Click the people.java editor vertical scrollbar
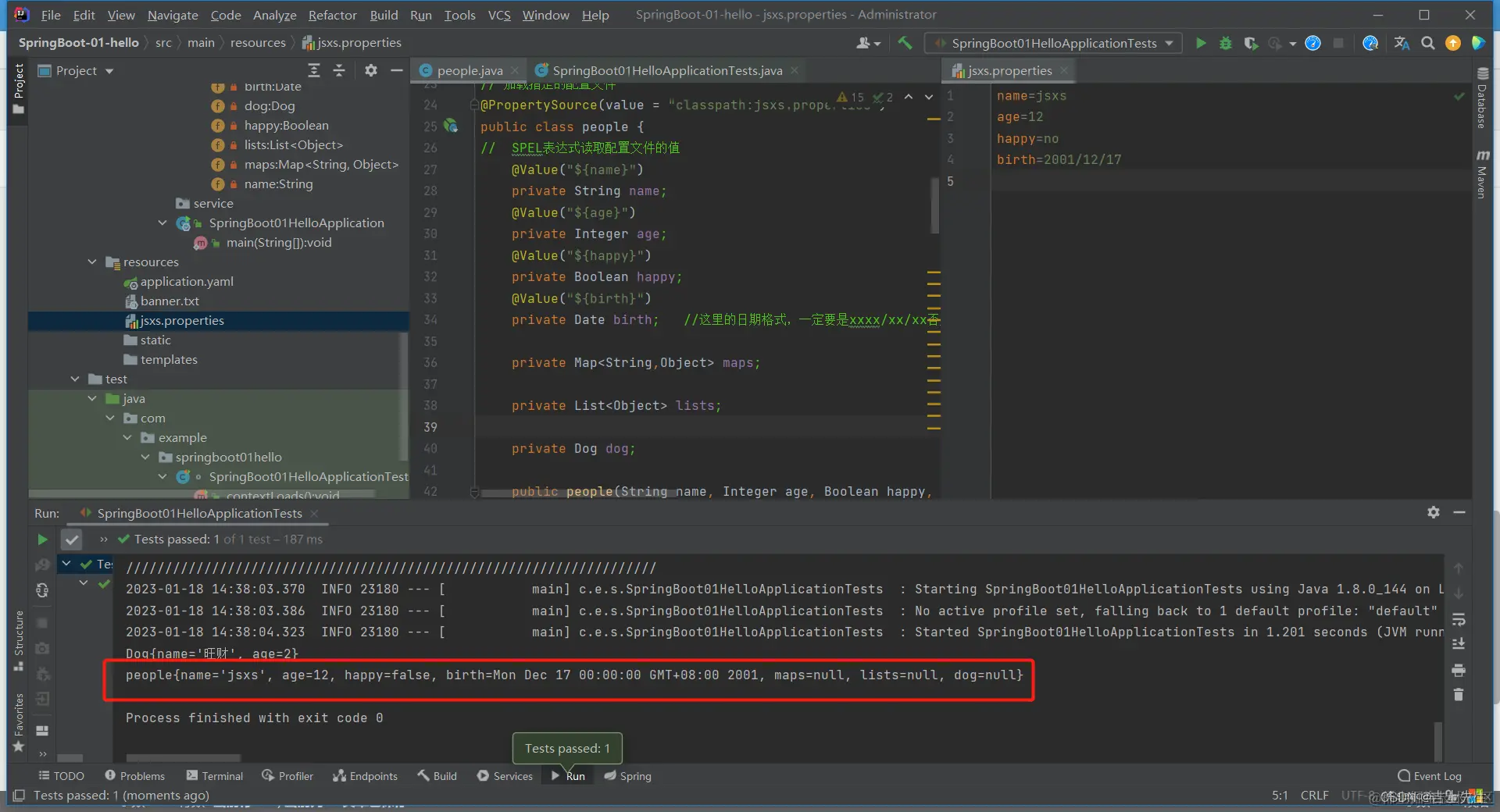The image size is (1500, 812). point(934,206)
